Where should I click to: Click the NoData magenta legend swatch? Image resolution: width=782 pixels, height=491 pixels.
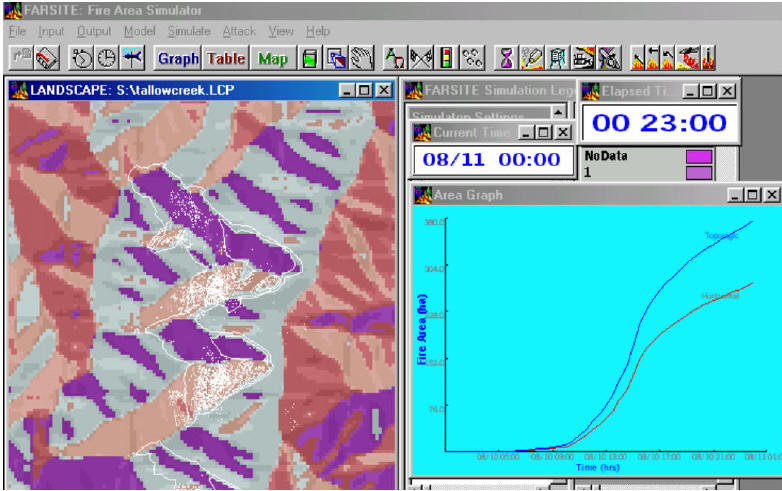coord(699,157)
